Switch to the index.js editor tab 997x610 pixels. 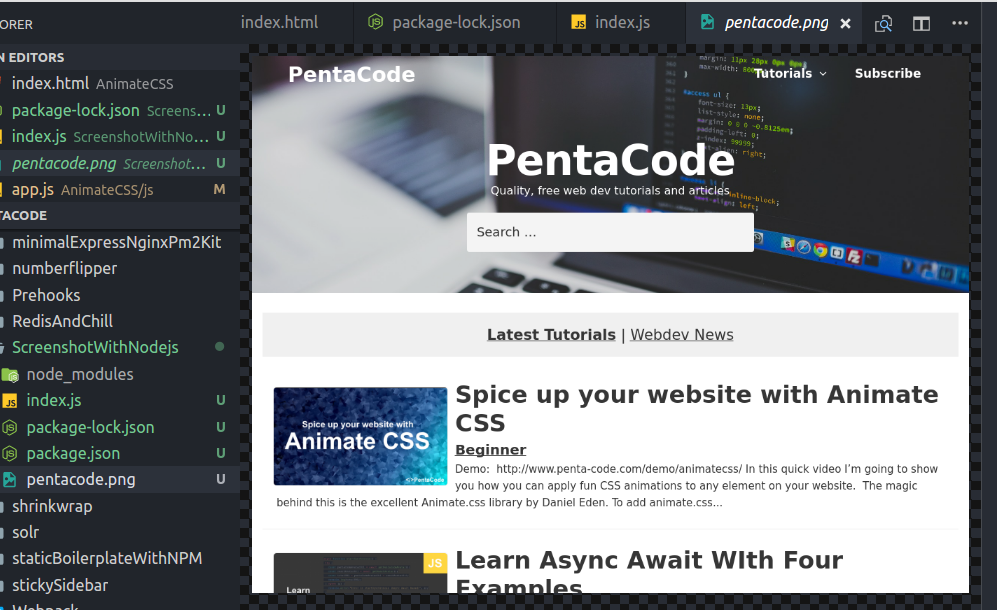tap(621, 22)
